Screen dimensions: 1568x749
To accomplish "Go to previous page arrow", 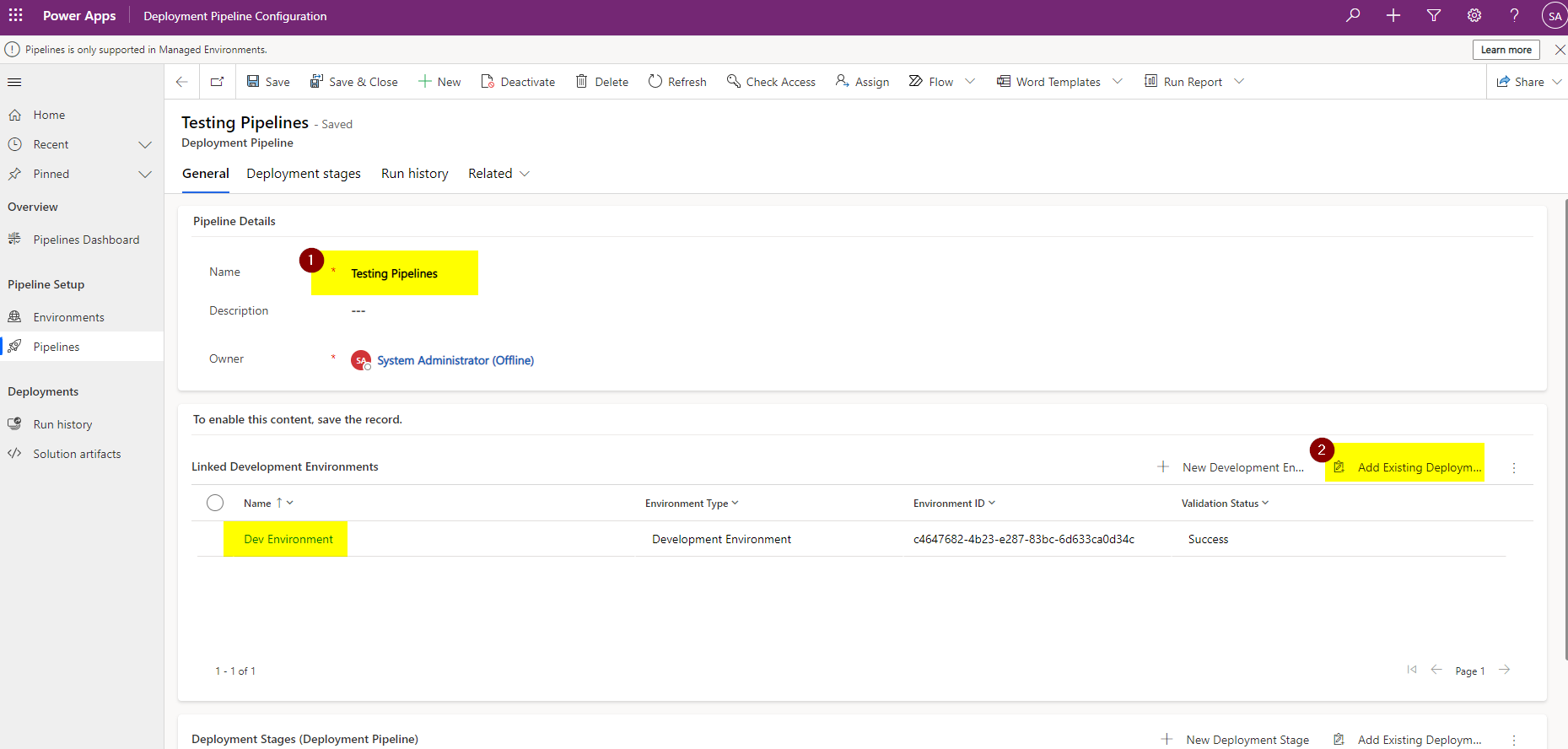I will pos(1436,670).
